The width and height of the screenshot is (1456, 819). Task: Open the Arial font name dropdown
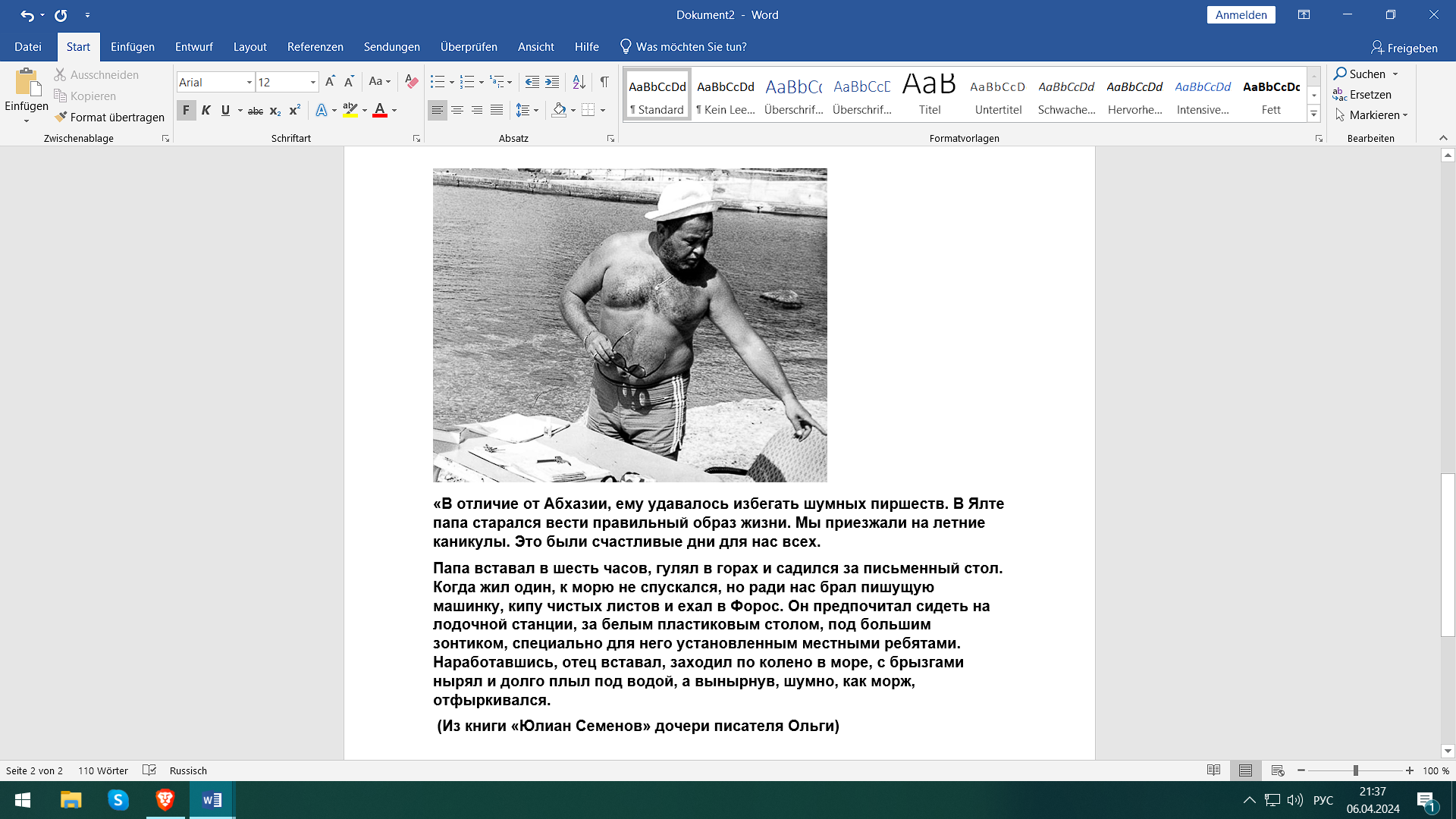click(249, 82)
